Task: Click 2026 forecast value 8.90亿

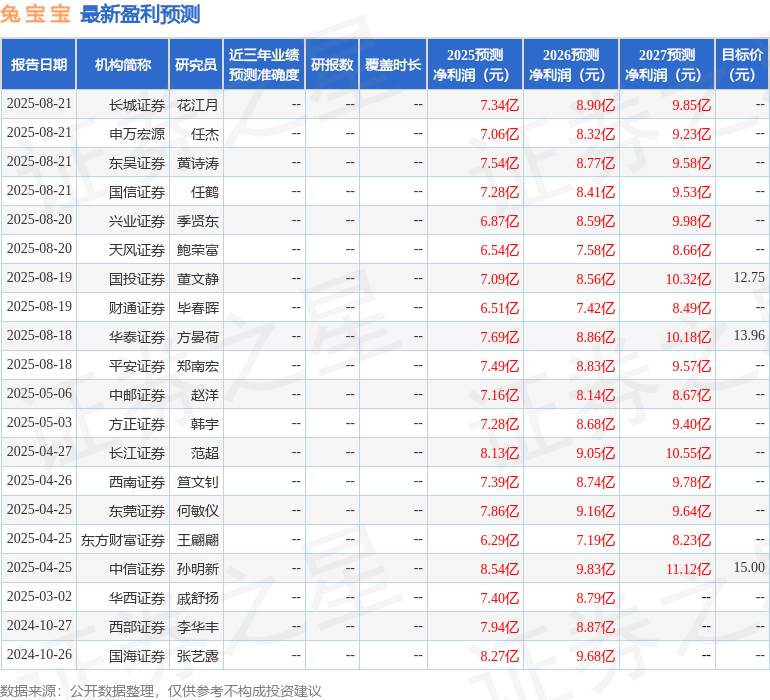Action: (x=595, y=105)
